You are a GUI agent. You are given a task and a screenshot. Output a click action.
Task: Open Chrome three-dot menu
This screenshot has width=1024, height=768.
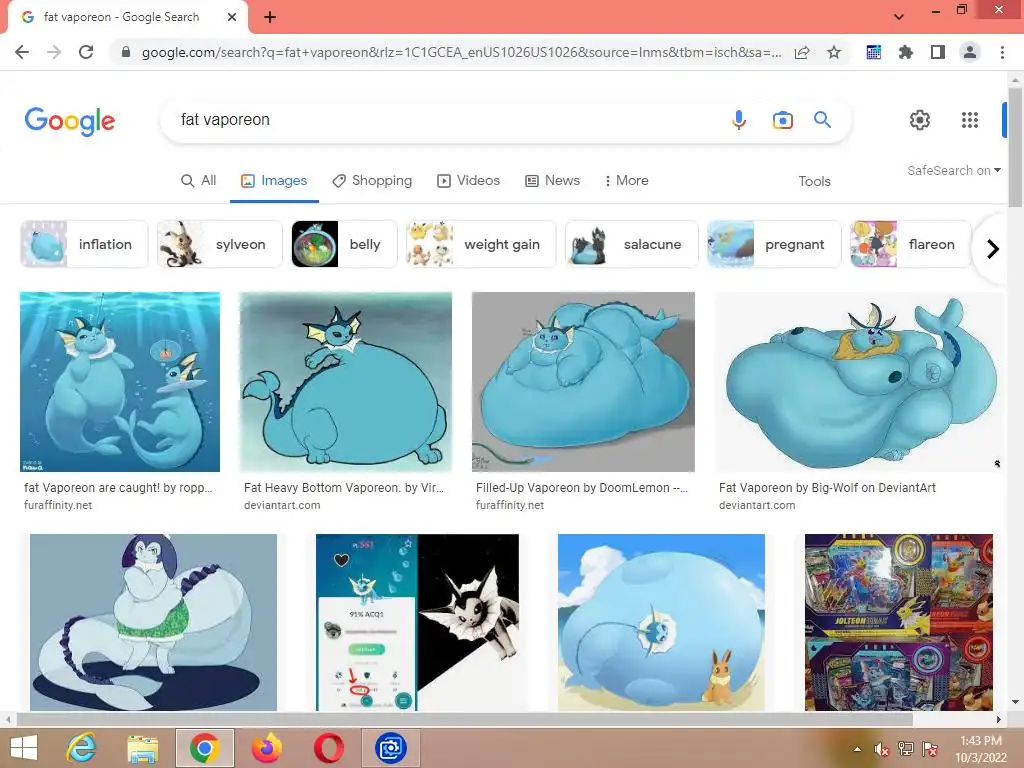click(x=1002, y=52)
